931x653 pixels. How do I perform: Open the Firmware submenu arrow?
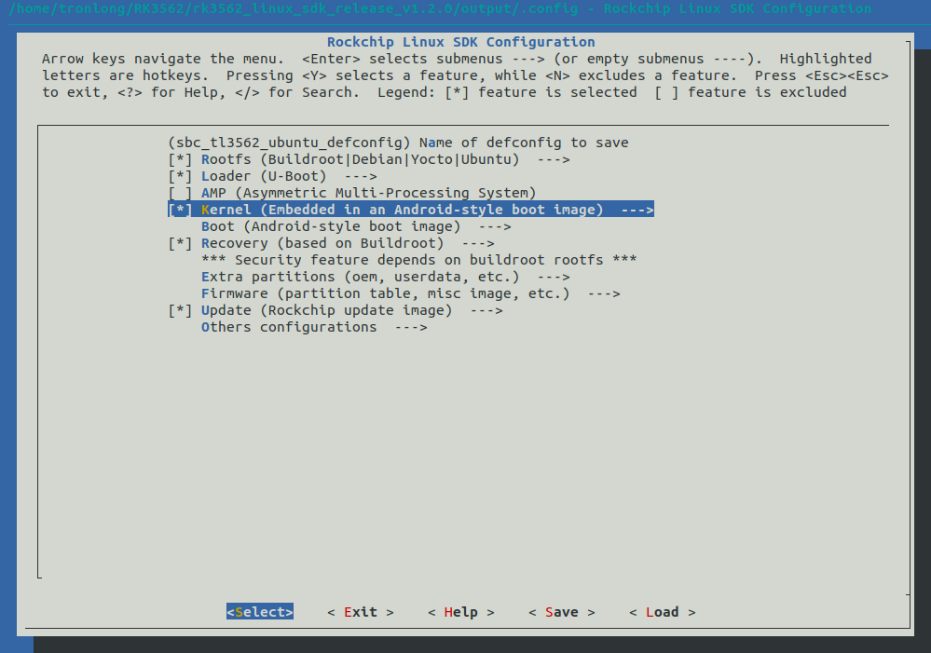604,294
